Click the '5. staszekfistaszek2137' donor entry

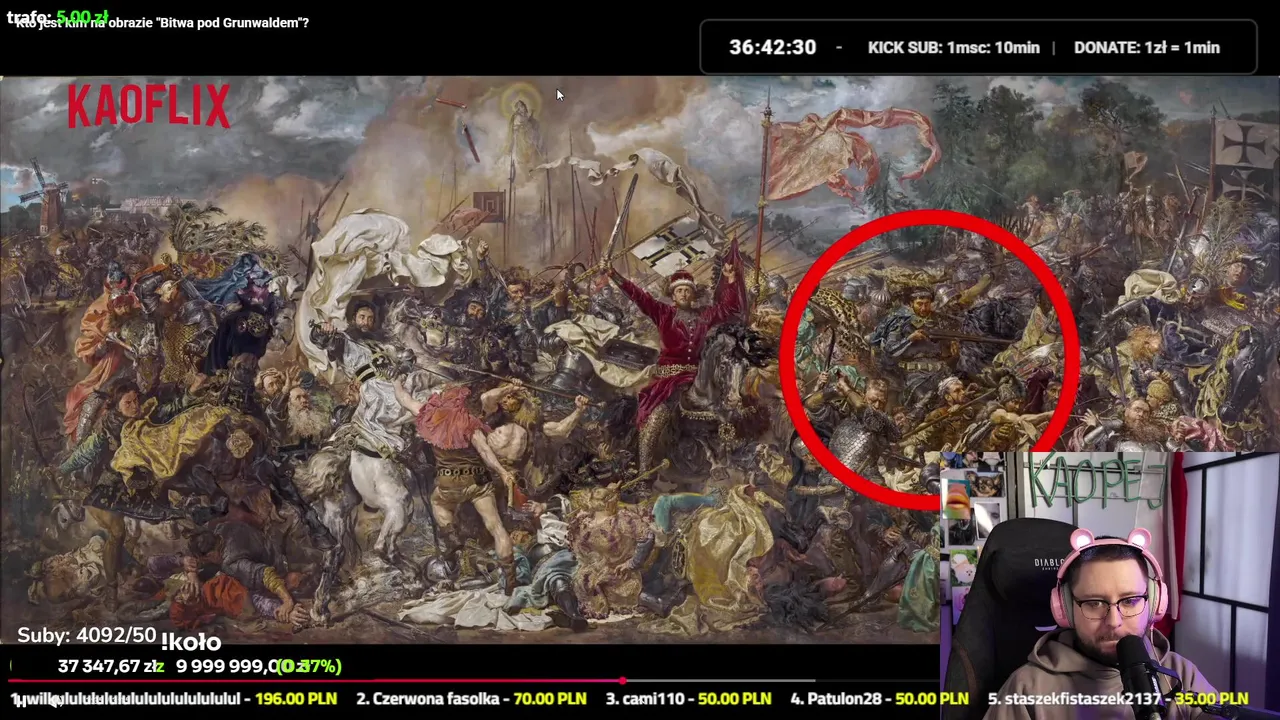[1074, 698]
